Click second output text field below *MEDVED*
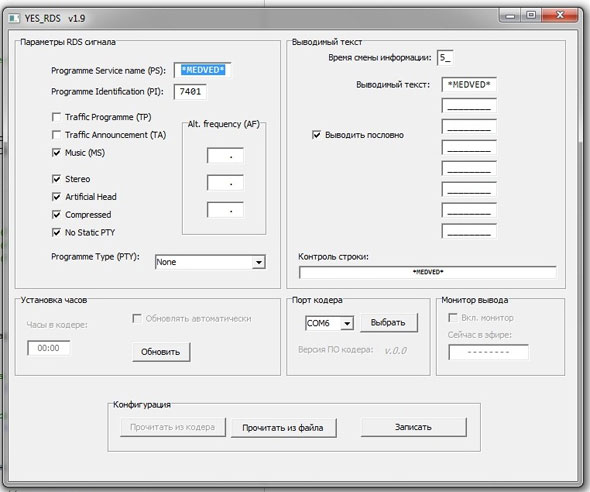 (x=469, y=106)
